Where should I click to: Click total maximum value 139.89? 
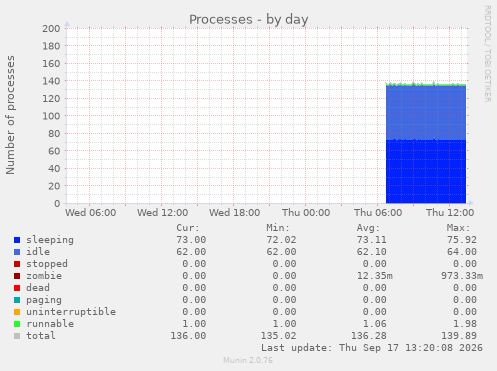[459, 336]
